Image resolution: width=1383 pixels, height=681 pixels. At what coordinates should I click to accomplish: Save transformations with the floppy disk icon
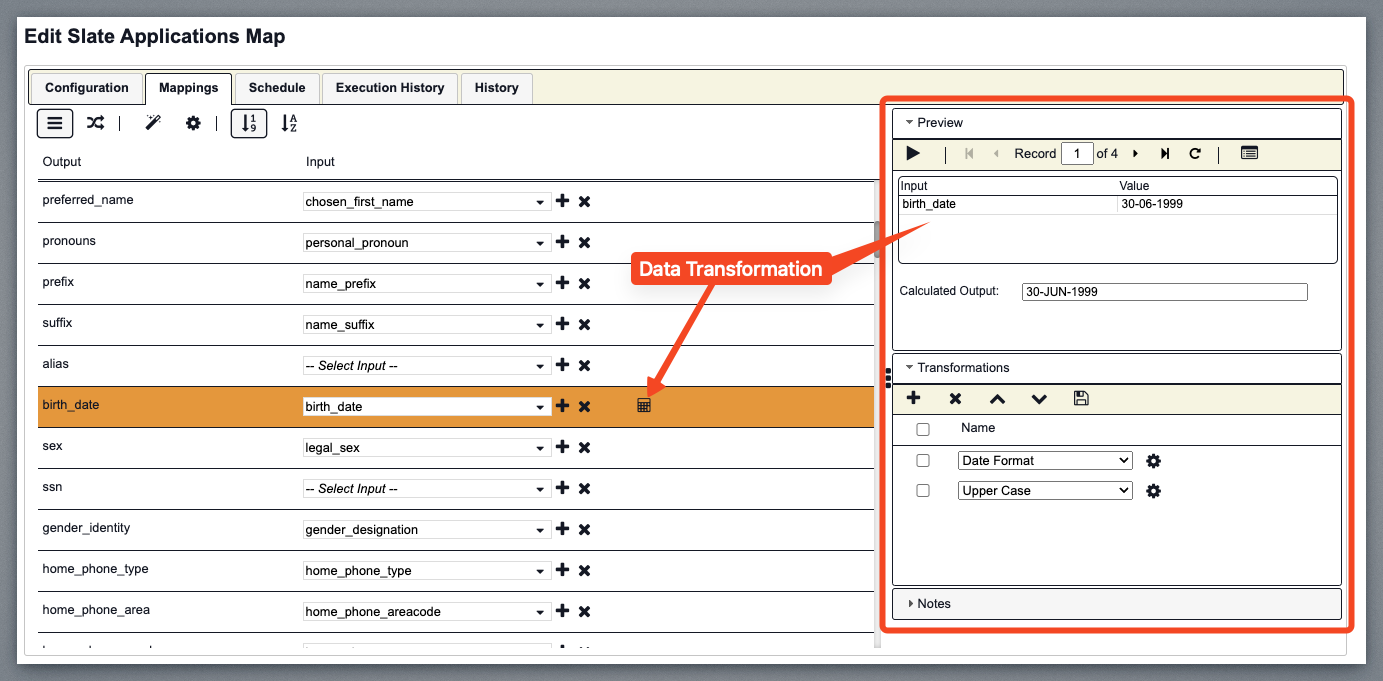coord(1081,398)
